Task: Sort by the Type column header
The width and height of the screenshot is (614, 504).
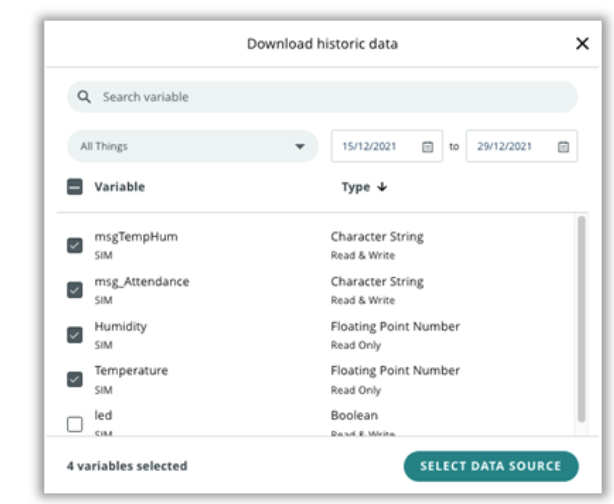Action: point(355,187)
